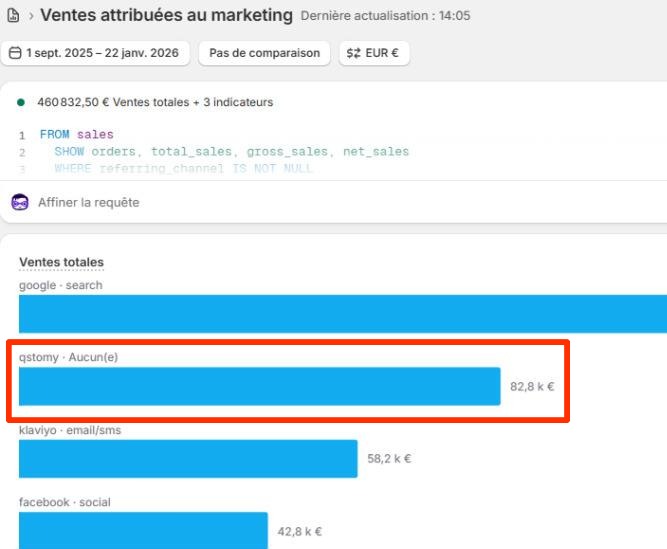Click the 460 832,50 € Ventes totales + 3 indicateurs summary
This screenshot has width=667, height=549.
click(155, 102)
